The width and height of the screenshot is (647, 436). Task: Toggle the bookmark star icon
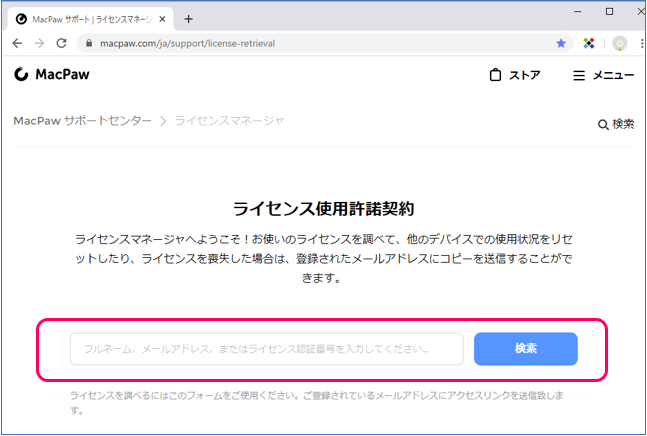561,43
